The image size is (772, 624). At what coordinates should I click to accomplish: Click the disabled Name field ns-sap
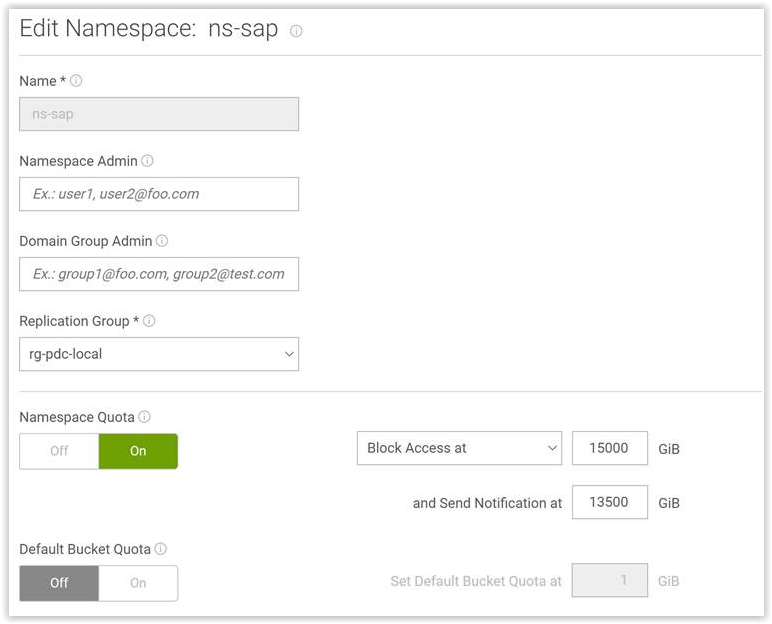(159, 114)
